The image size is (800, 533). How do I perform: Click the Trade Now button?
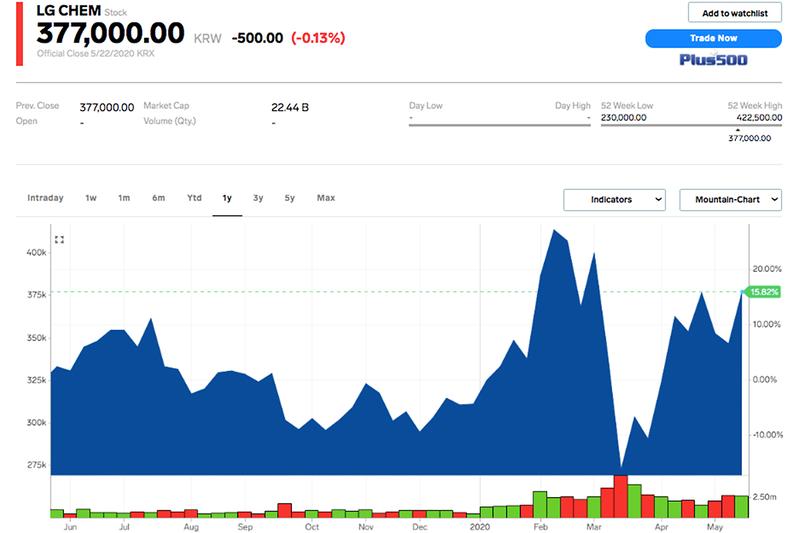coord(713,38)
